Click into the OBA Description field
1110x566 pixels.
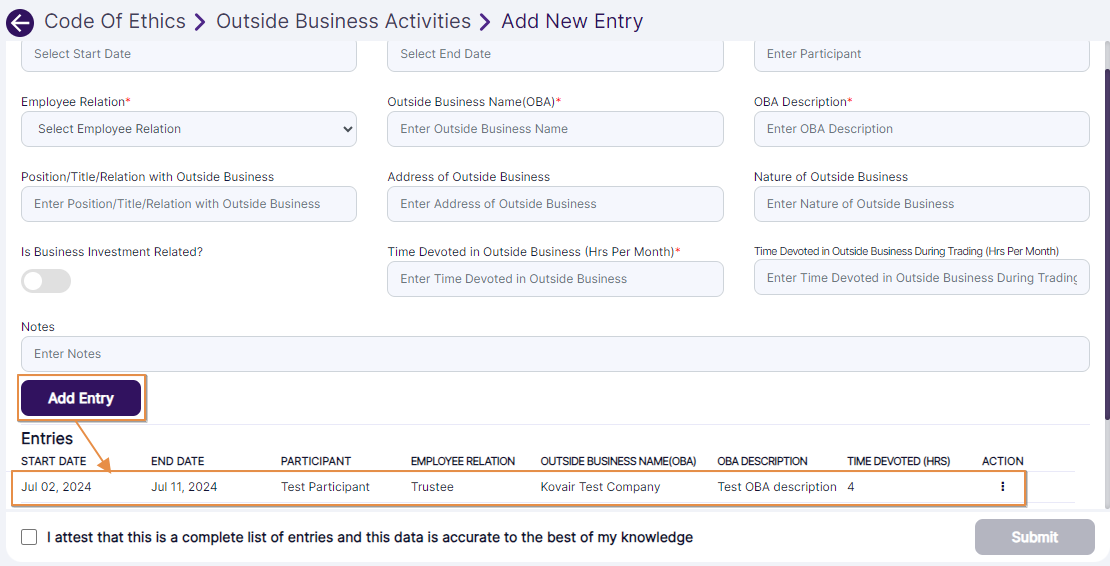click(921, 129)
